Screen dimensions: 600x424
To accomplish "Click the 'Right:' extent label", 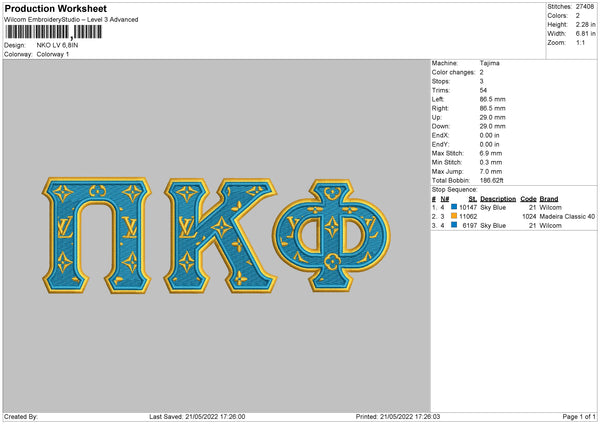I will click(440, 108).
